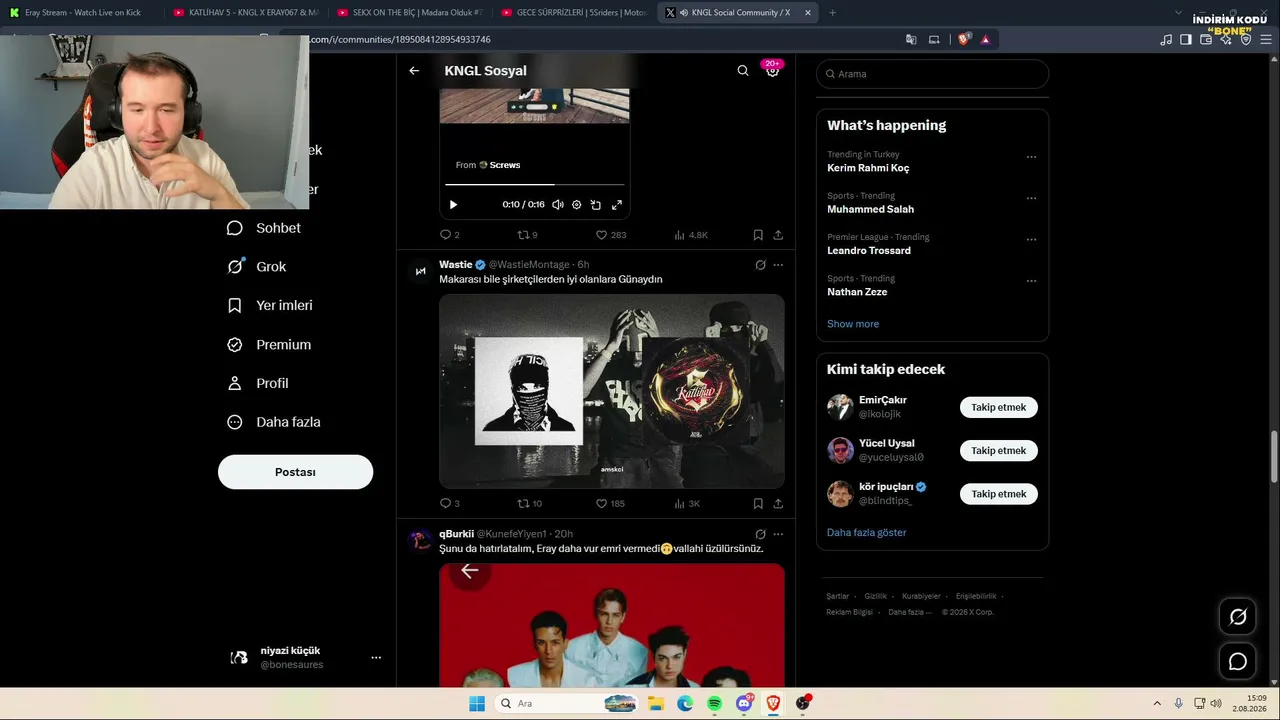Open Spotify from the taskbar

click(x=714, y=703)
